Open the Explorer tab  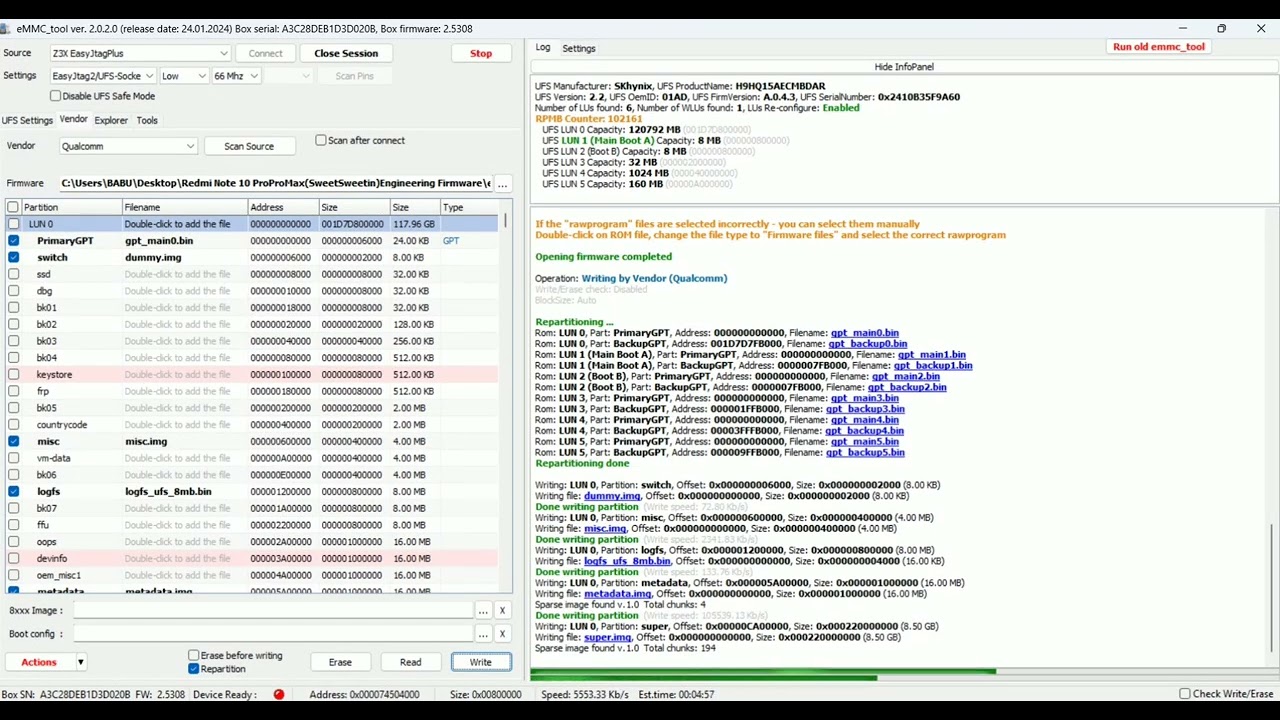pyautogui.click(x=111, y=120)
